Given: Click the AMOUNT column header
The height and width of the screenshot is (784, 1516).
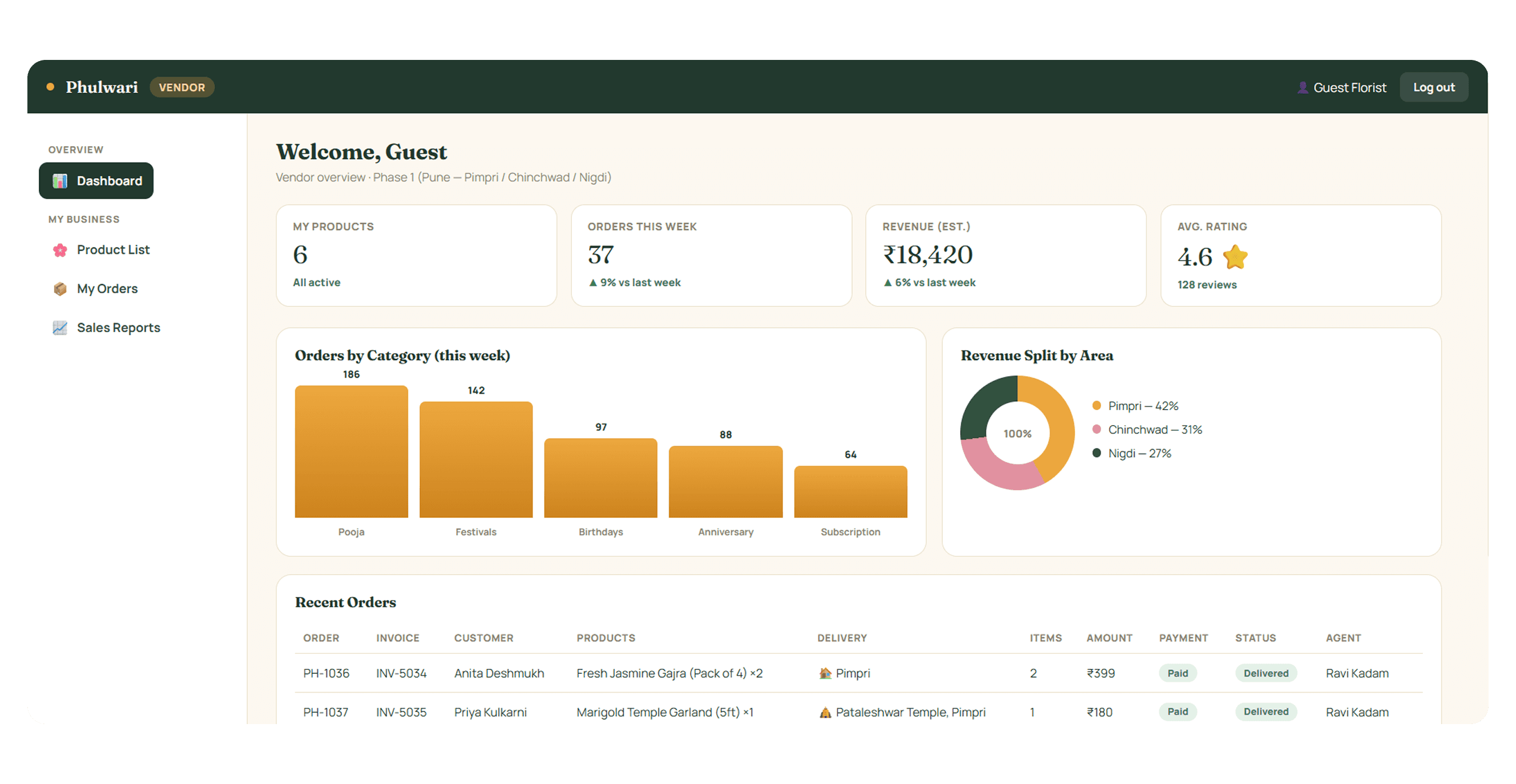Looking at the screenshot, I should (x=1110, y=638).
